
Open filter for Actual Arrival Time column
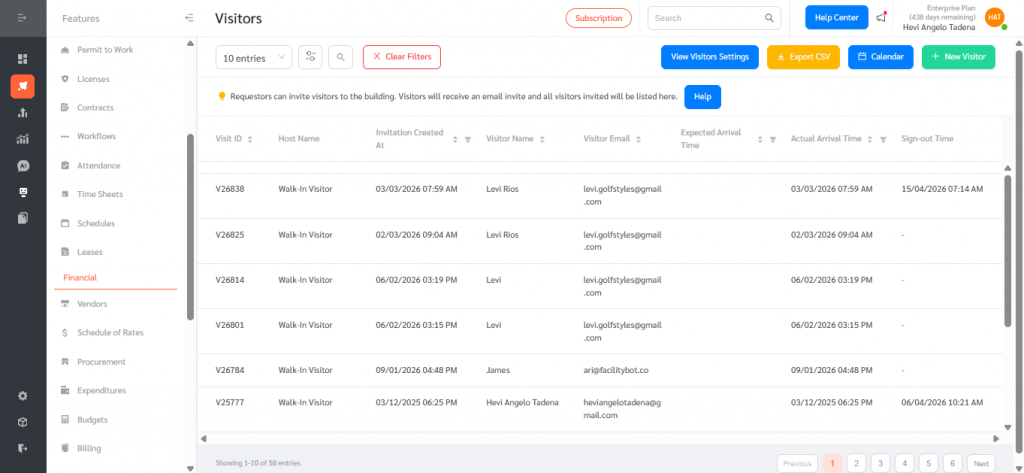coord(883,139)
